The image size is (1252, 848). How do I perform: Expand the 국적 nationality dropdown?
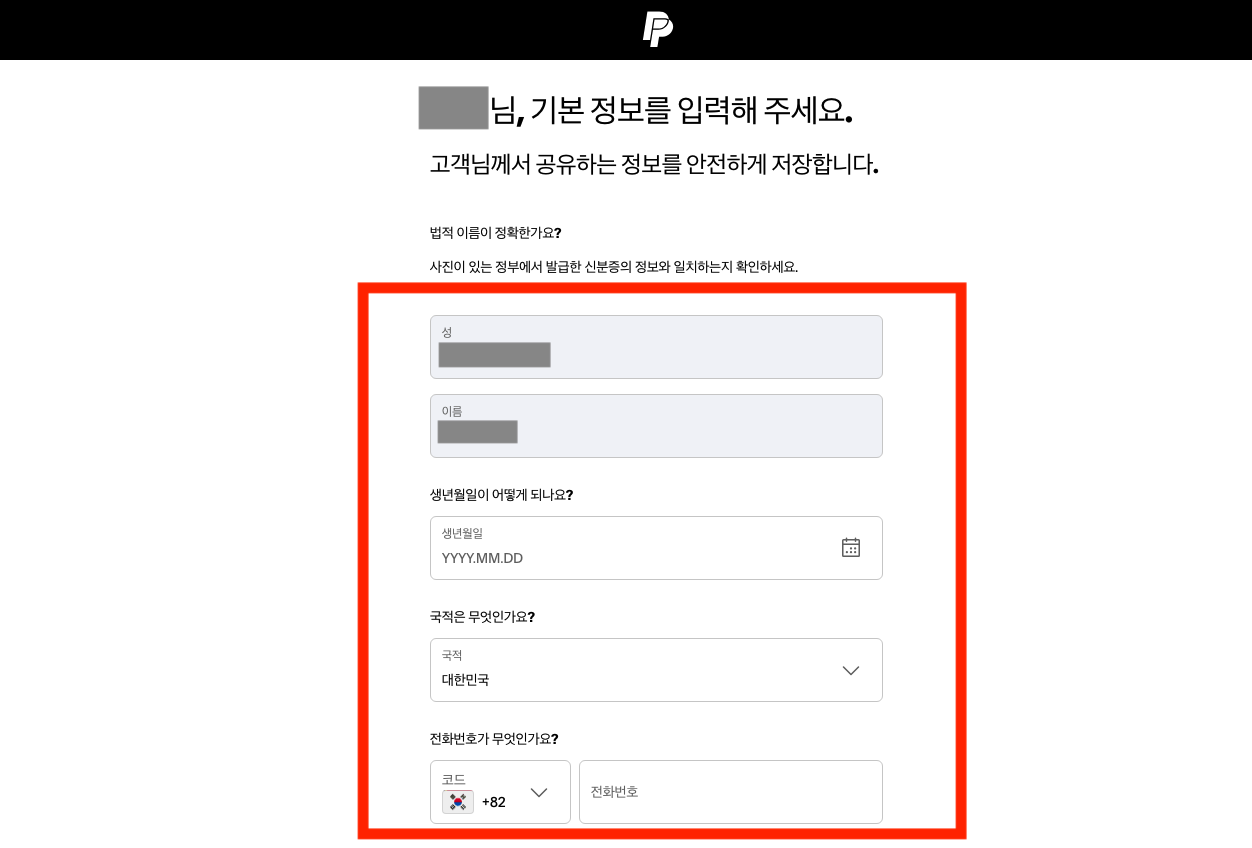(850, 670)
